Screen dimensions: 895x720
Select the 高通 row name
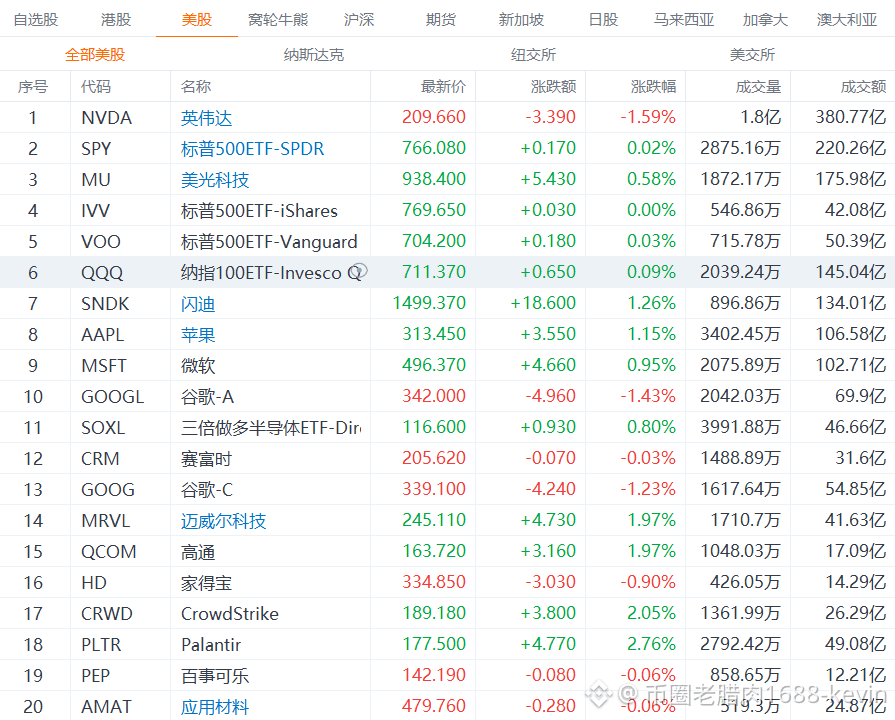(x=198, y=552)
